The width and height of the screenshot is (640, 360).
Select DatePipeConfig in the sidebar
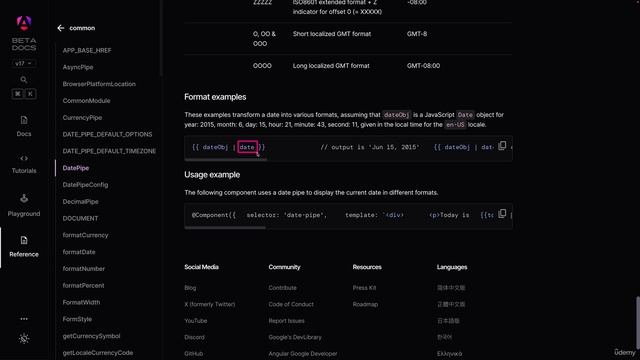point(85,184)
